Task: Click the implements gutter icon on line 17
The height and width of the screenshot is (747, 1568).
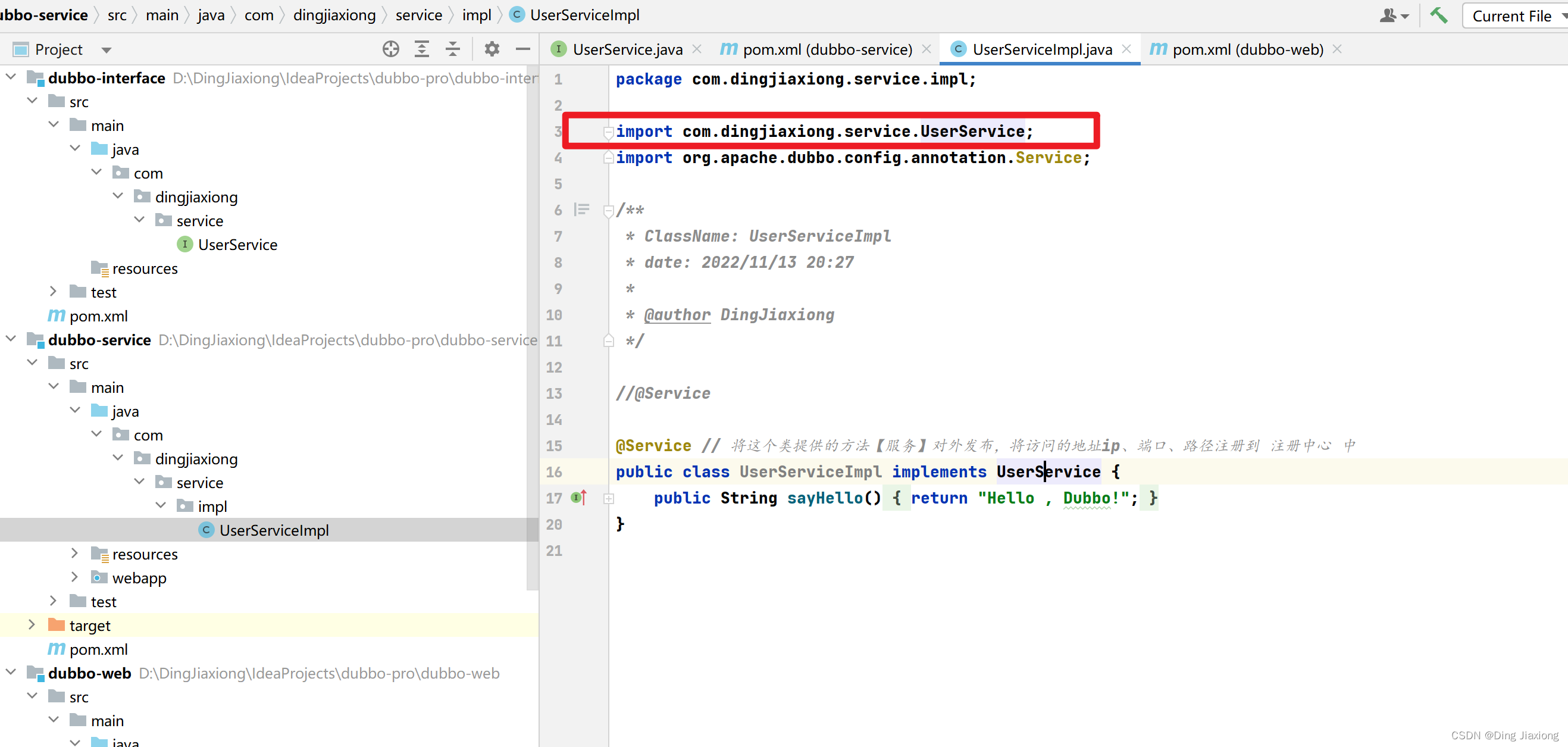Action: [579, 498]
